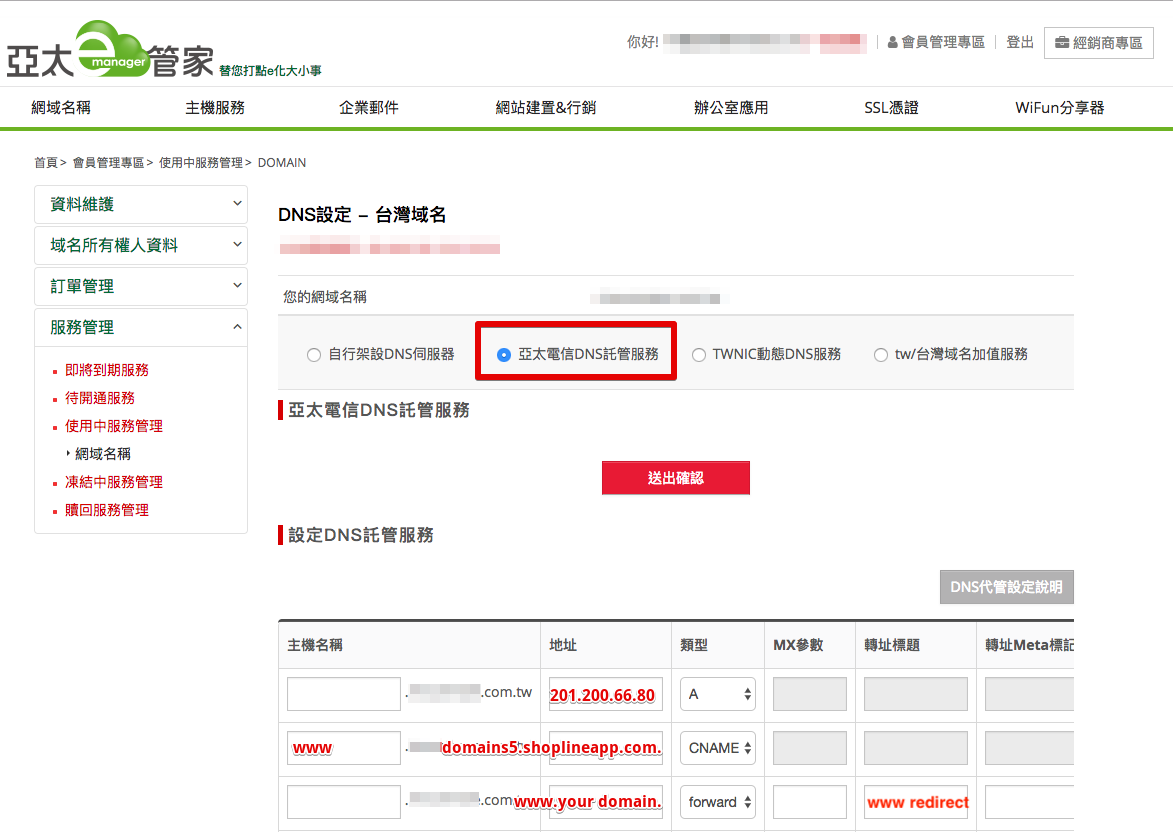Open the record type dropdown showing A

click(x=717, y=694)
